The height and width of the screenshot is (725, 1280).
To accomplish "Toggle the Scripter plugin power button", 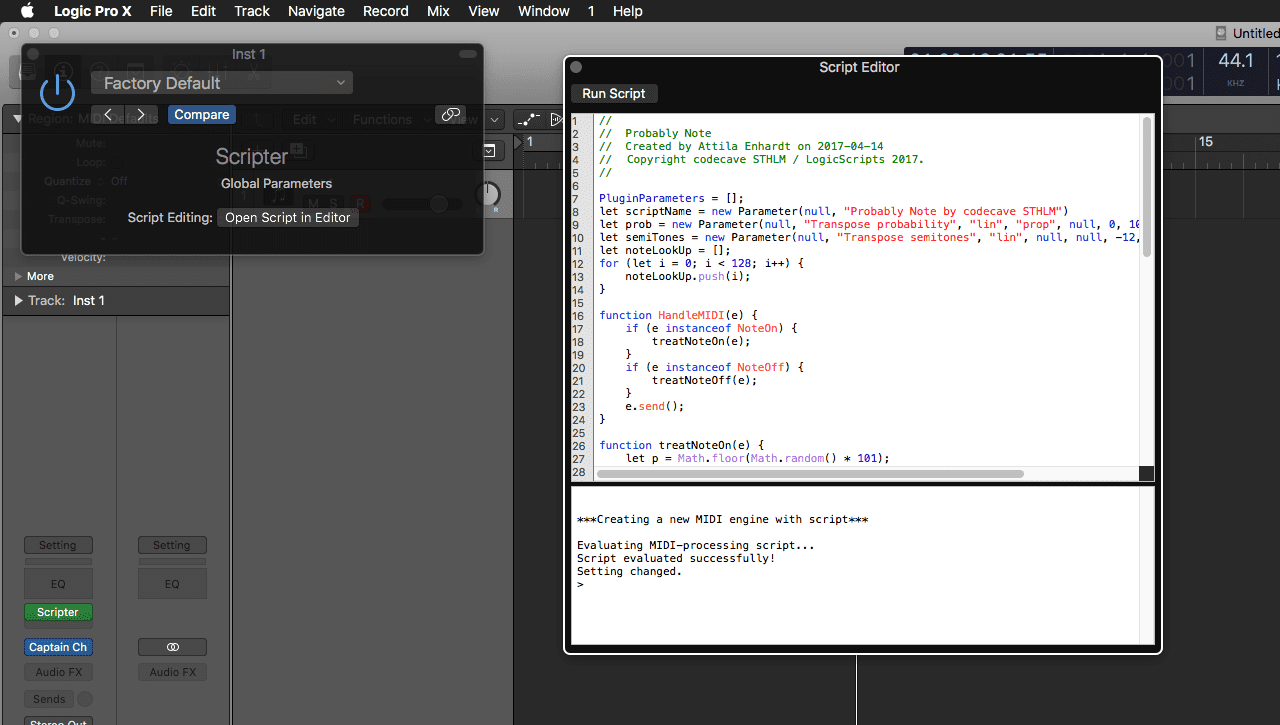I will [x=57, y=91].
